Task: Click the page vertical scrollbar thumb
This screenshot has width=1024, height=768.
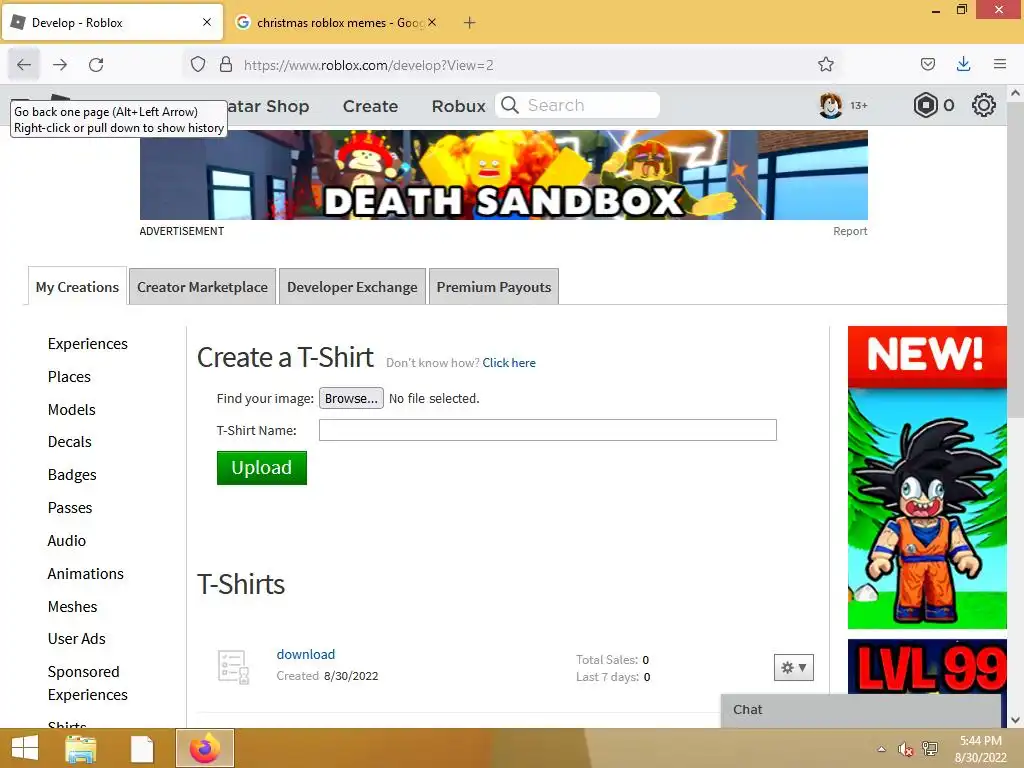Action: tap(1016, 258)
